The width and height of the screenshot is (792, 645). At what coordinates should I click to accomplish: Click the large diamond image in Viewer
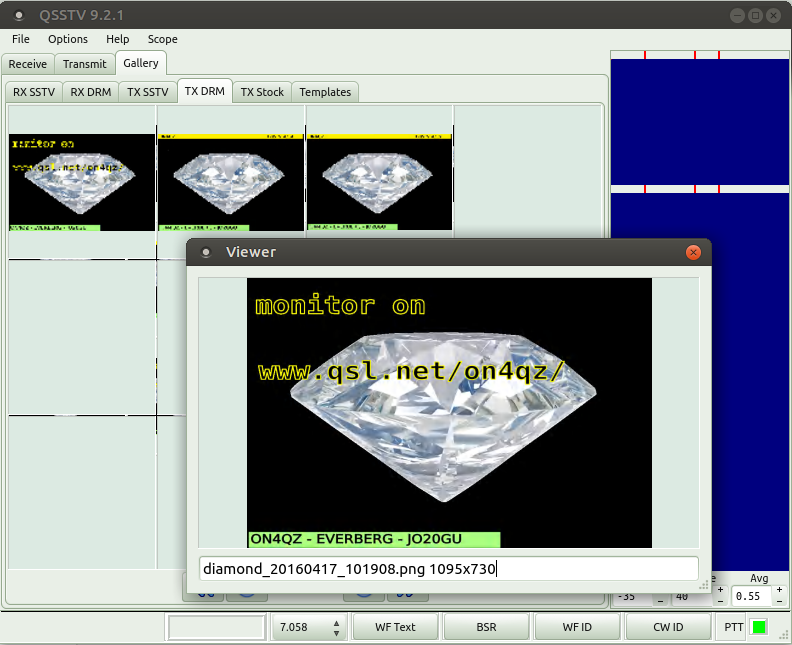449,413
